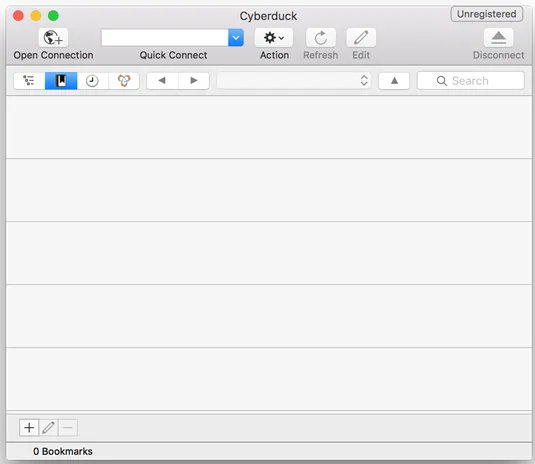535x464 pixels.
Task: Remove bookmark with the minus button
Action: pyautogui.click(x=68, y=427)
